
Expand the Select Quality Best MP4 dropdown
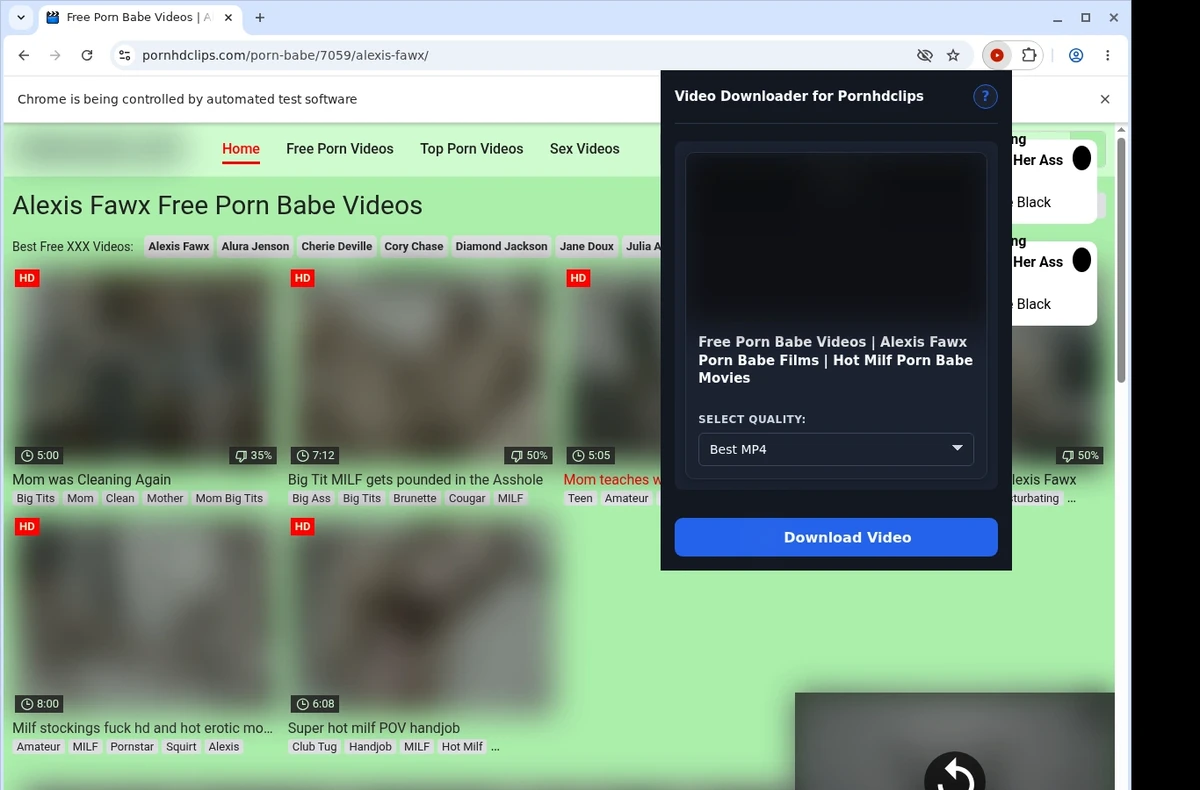coord(836,449)
